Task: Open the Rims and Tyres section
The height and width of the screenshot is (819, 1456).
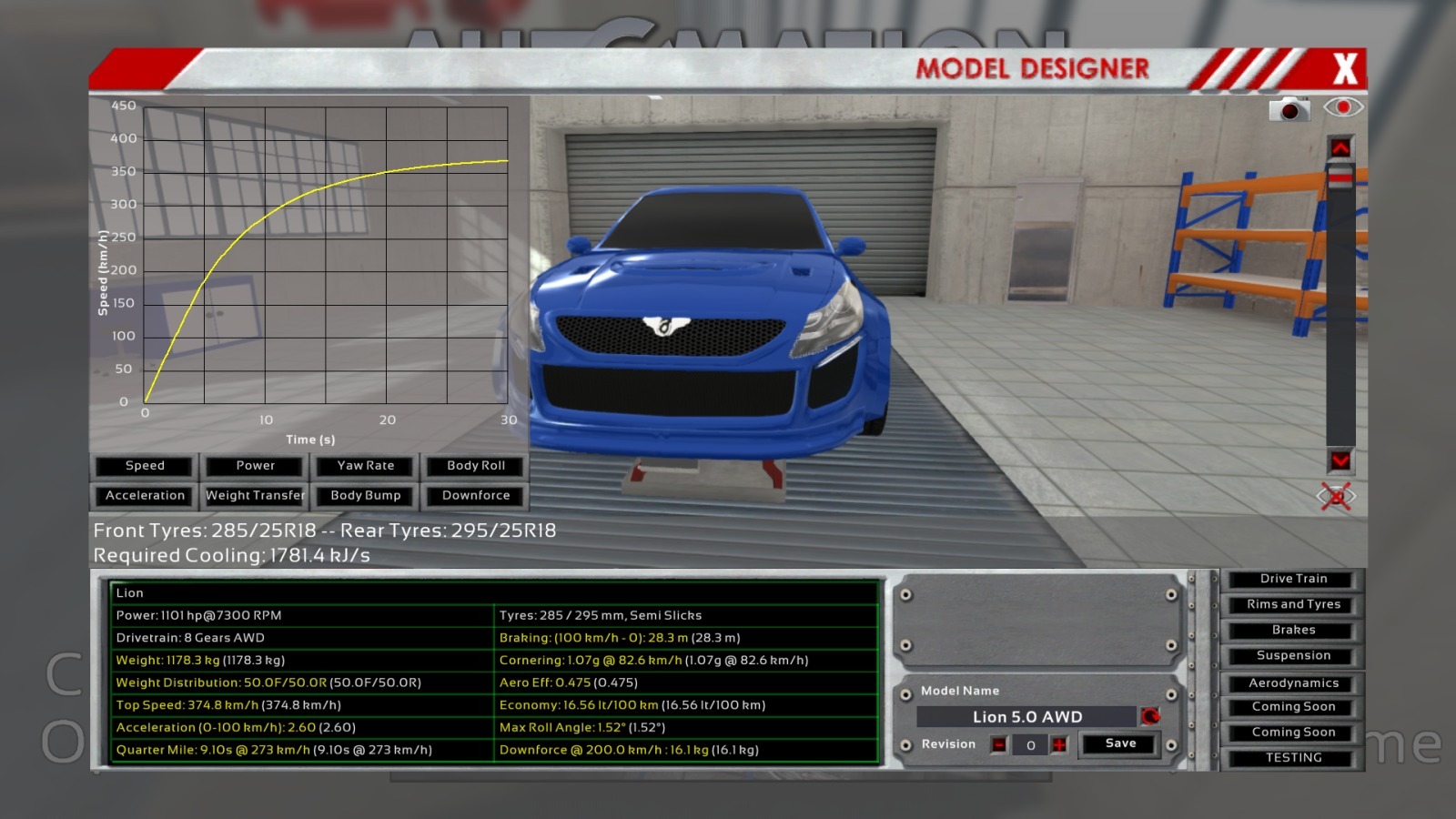Action: point(1293,604)
